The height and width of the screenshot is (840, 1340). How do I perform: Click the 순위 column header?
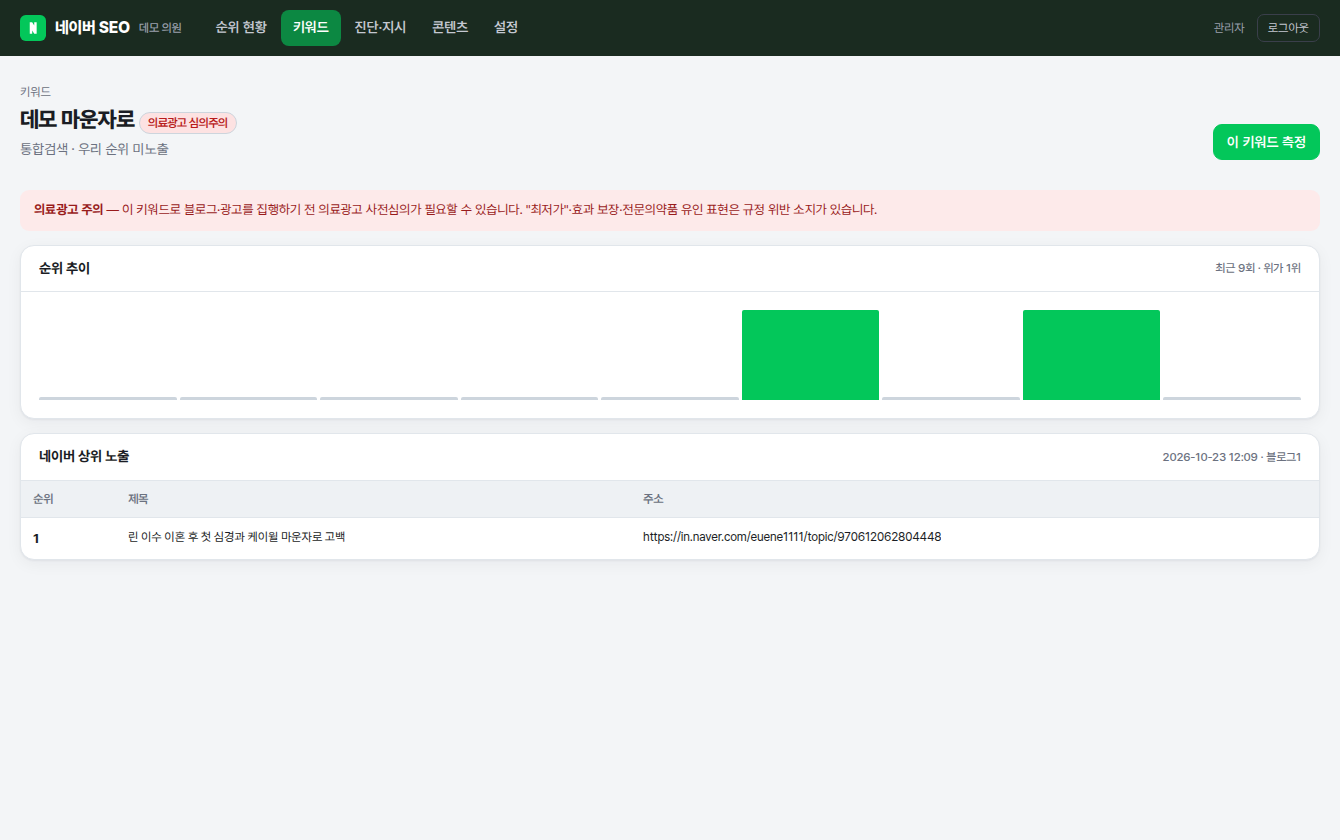pos(43,499)
